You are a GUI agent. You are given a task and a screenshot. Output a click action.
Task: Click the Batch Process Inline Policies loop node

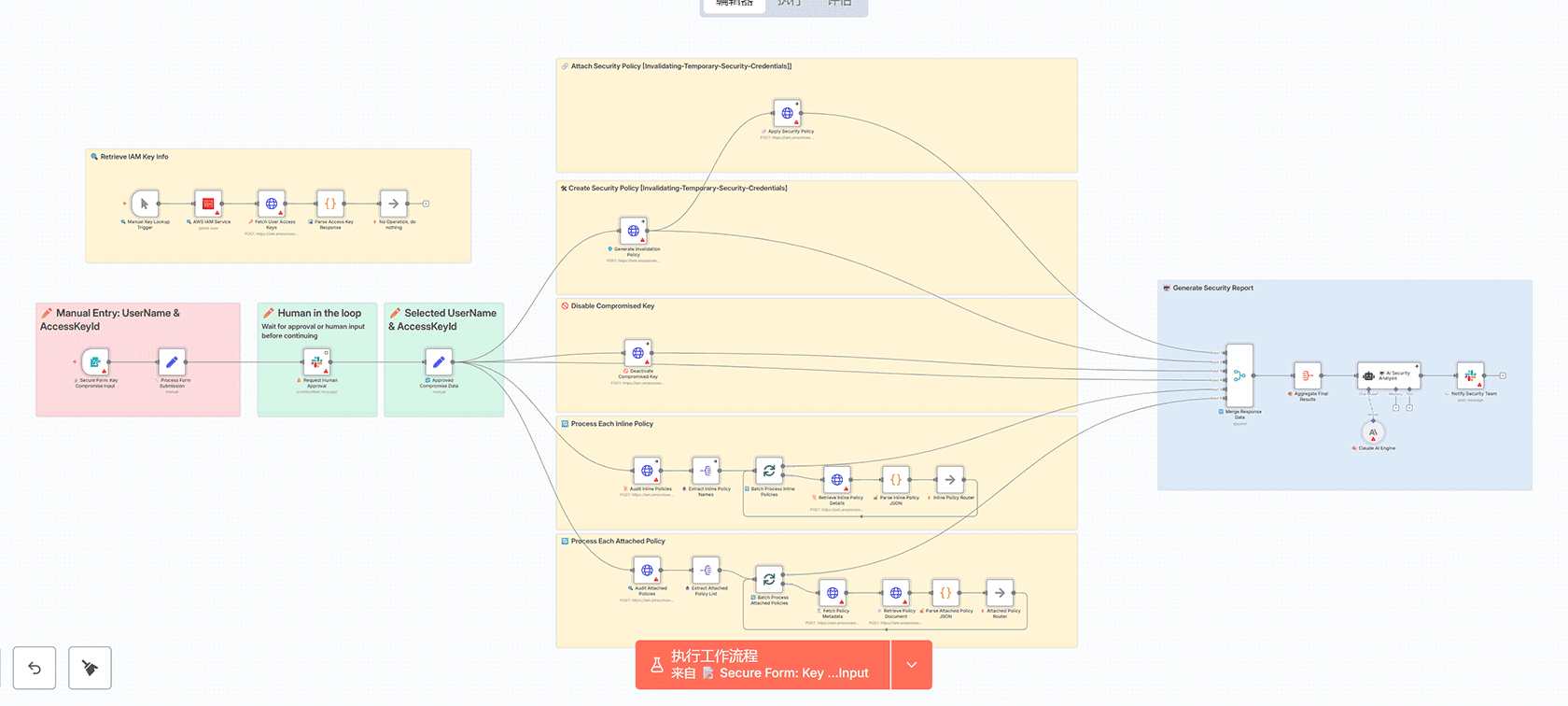click(769, 471)
